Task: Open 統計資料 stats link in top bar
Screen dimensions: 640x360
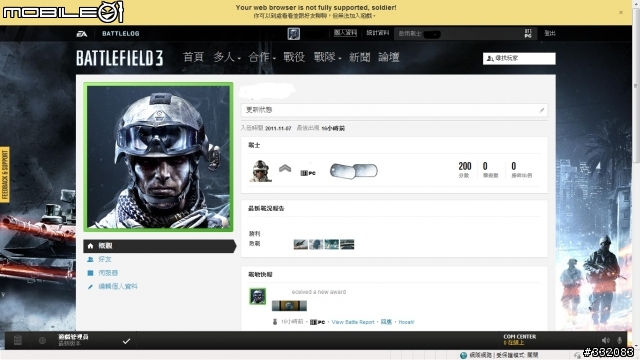Action: (x=377, y=33)
